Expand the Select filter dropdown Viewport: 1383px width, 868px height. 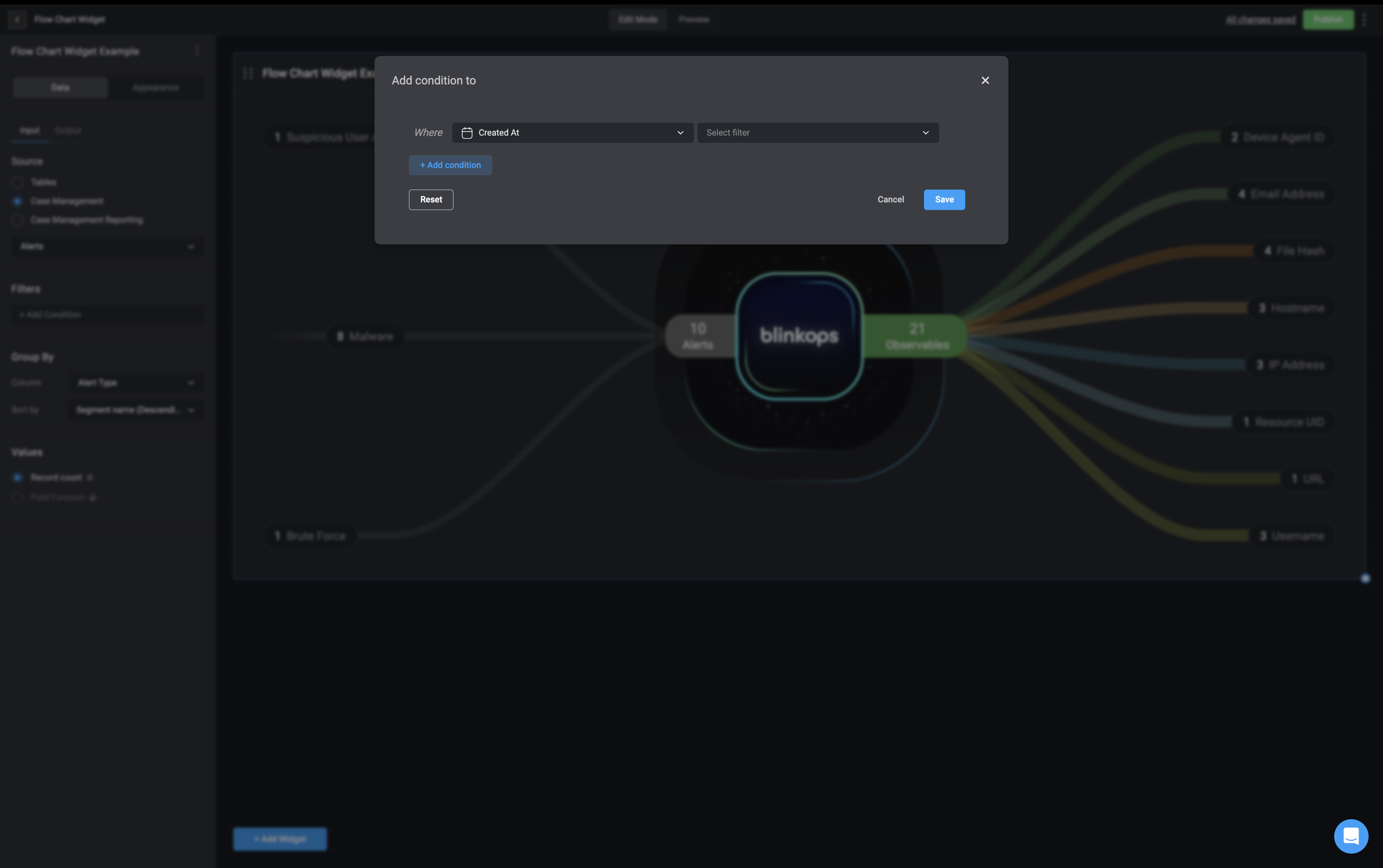pyautogui.click(x=817, y=133)
